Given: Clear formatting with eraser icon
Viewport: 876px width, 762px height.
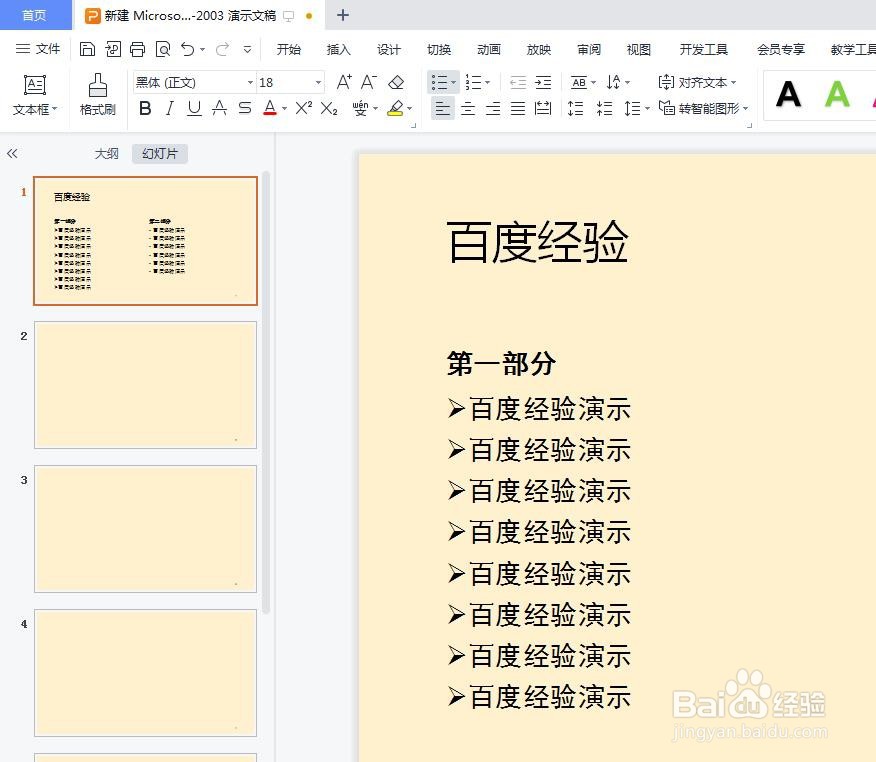Looking at the screenshot, I should pyautogui.click(x=396, y=82).
